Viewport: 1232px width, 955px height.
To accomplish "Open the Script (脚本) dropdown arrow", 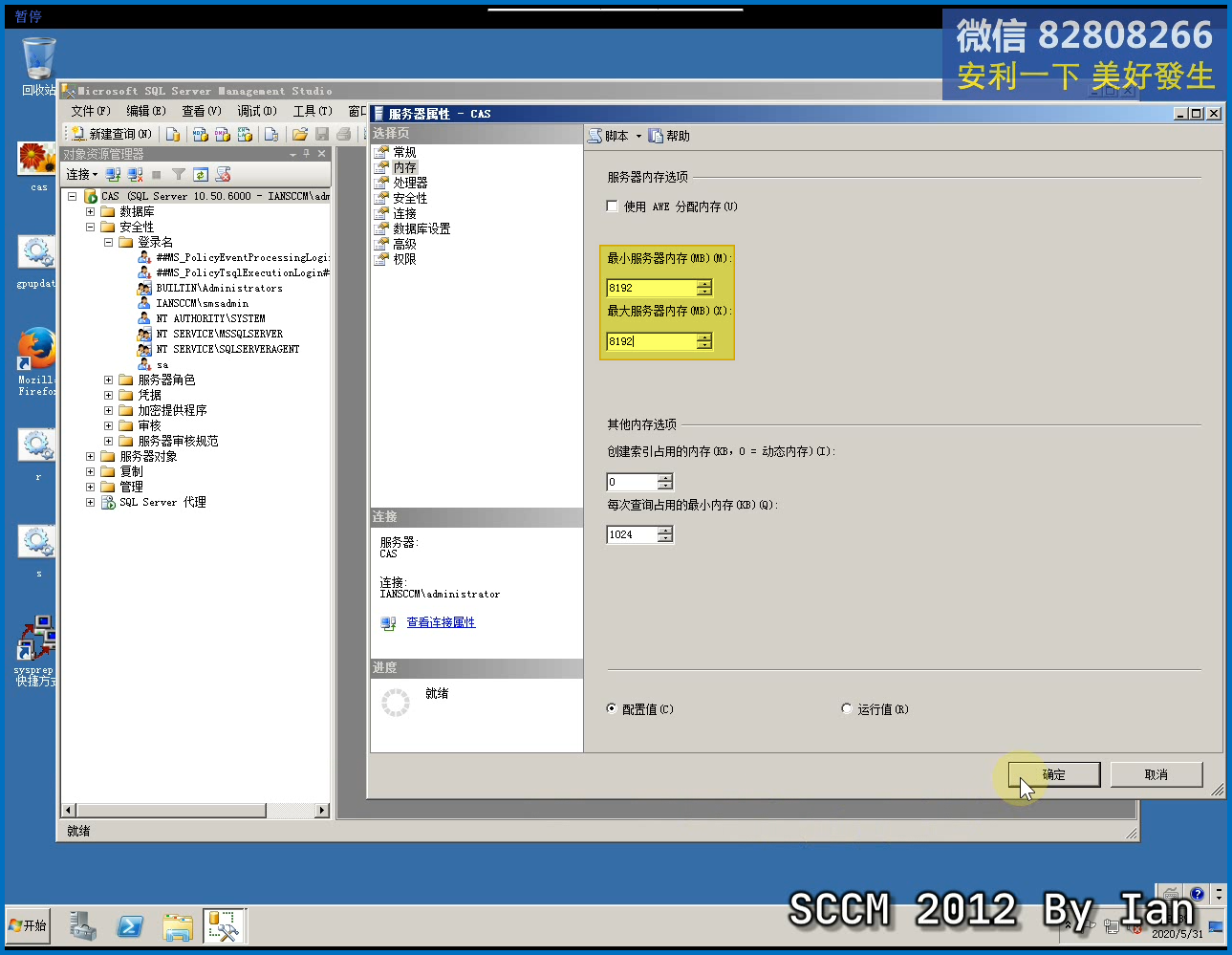I will click(638, 136).
